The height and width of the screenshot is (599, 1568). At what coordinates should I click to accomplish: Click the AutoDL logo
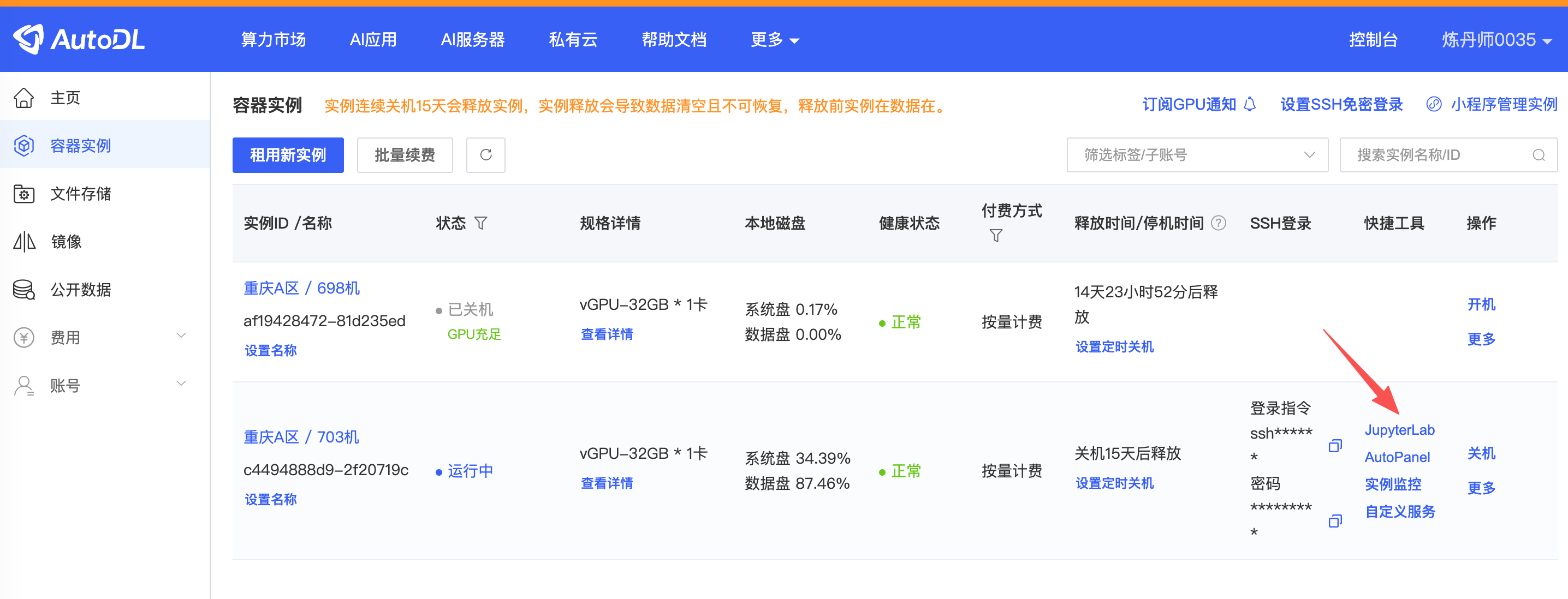click(79, 39)
